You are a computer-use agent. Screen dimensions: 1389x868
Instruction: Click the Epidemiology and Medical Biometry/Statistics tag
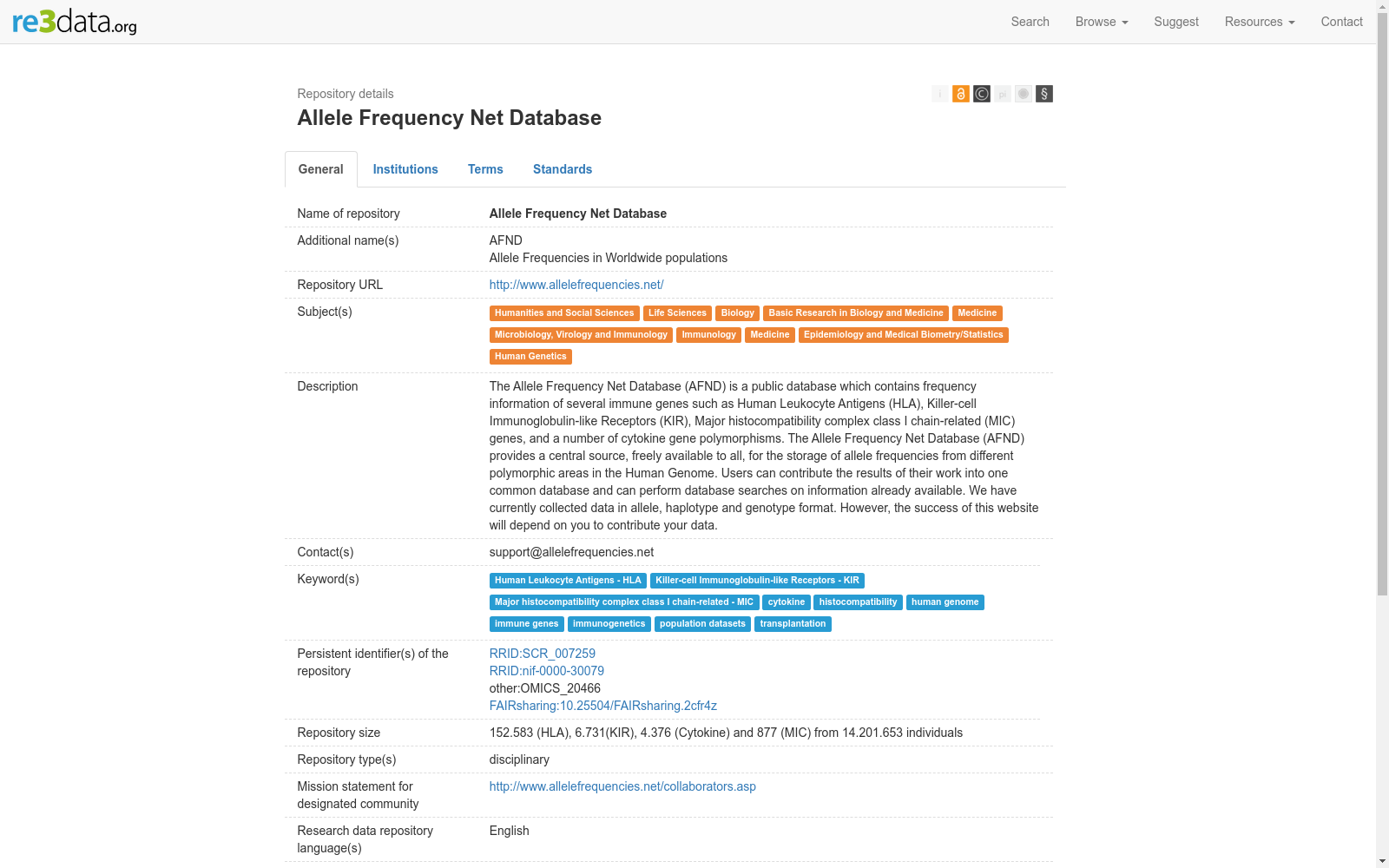click(904, 335)
